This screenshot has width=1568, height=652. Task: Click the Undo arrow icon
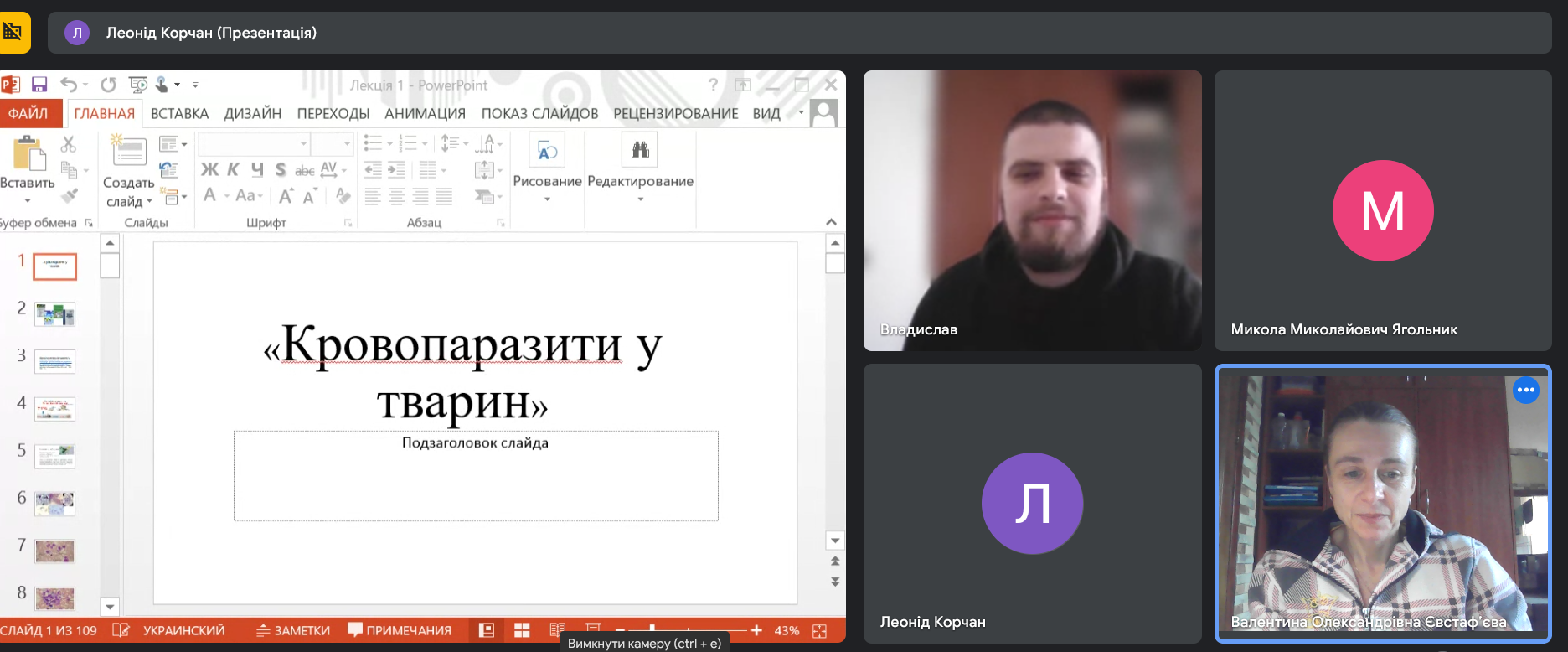(x=69, y=85)
